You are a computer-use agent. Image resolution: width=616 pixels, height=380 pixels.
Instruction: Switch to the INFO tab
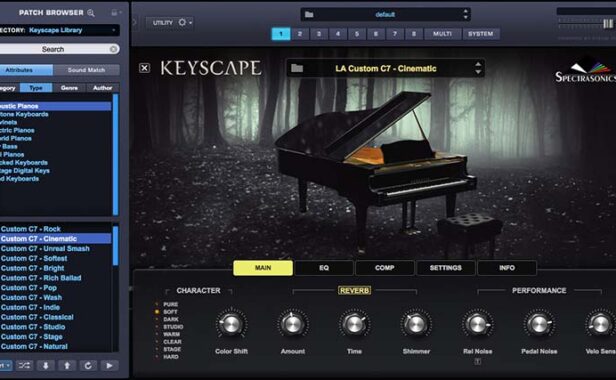(507, 268)
